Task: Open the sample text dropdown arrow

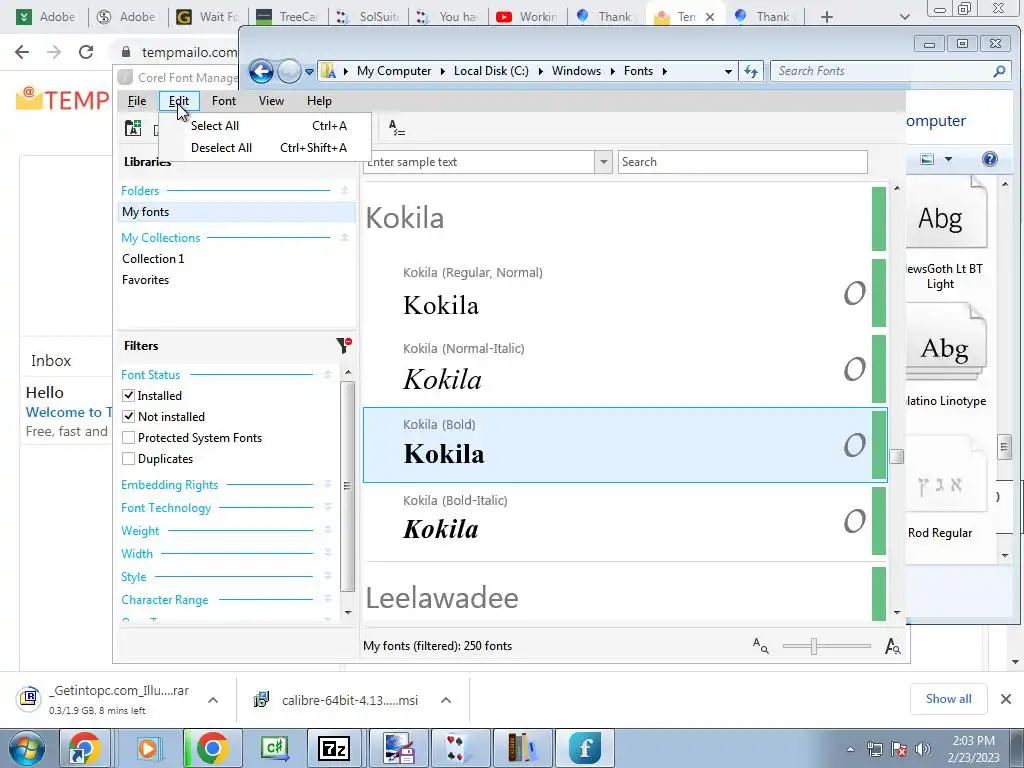Action: 603,162
